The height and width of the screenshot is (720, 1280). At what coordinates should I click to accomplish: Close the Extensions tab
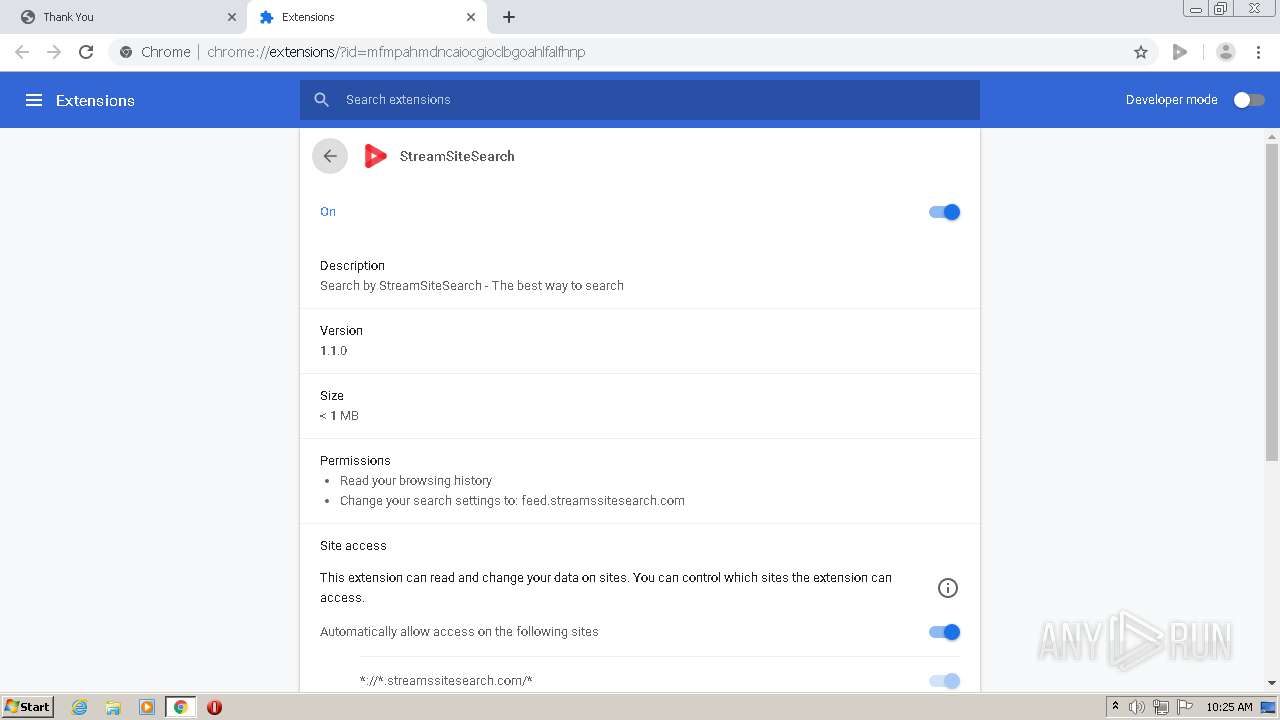[471, 17]
